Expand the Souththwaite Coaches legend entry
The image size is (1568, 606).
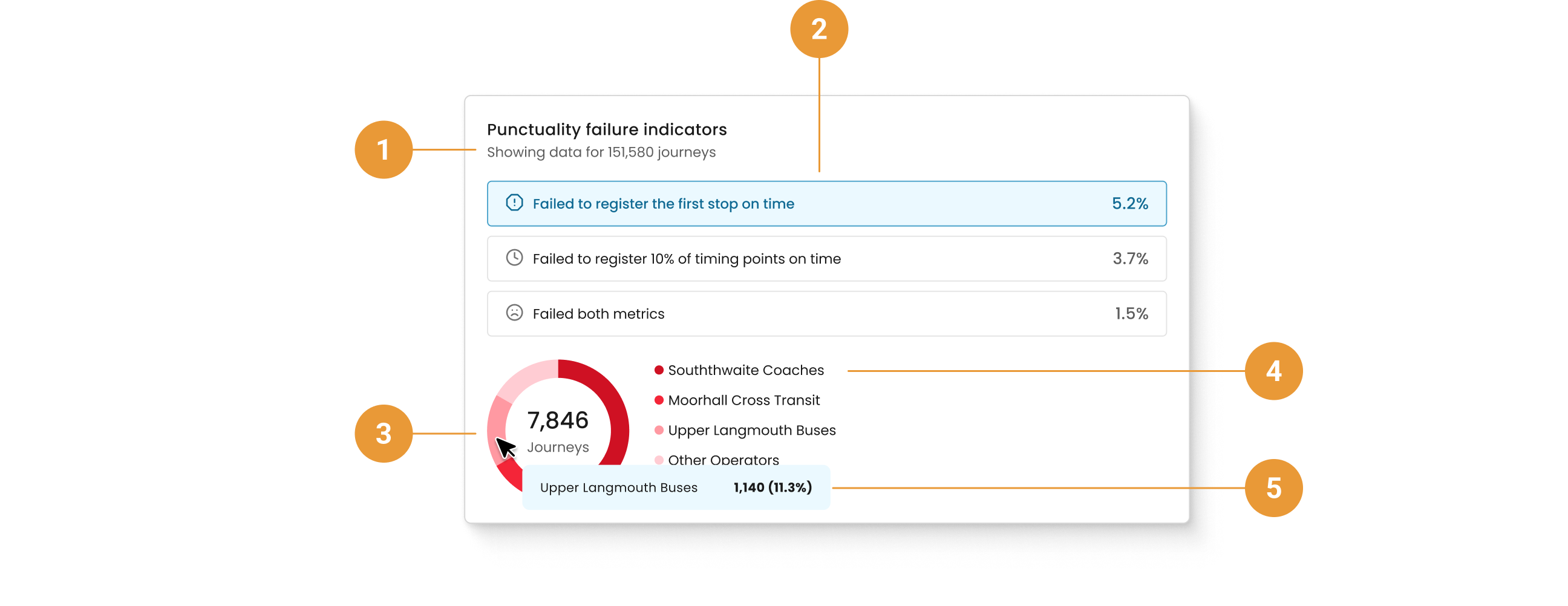[746, 370]
